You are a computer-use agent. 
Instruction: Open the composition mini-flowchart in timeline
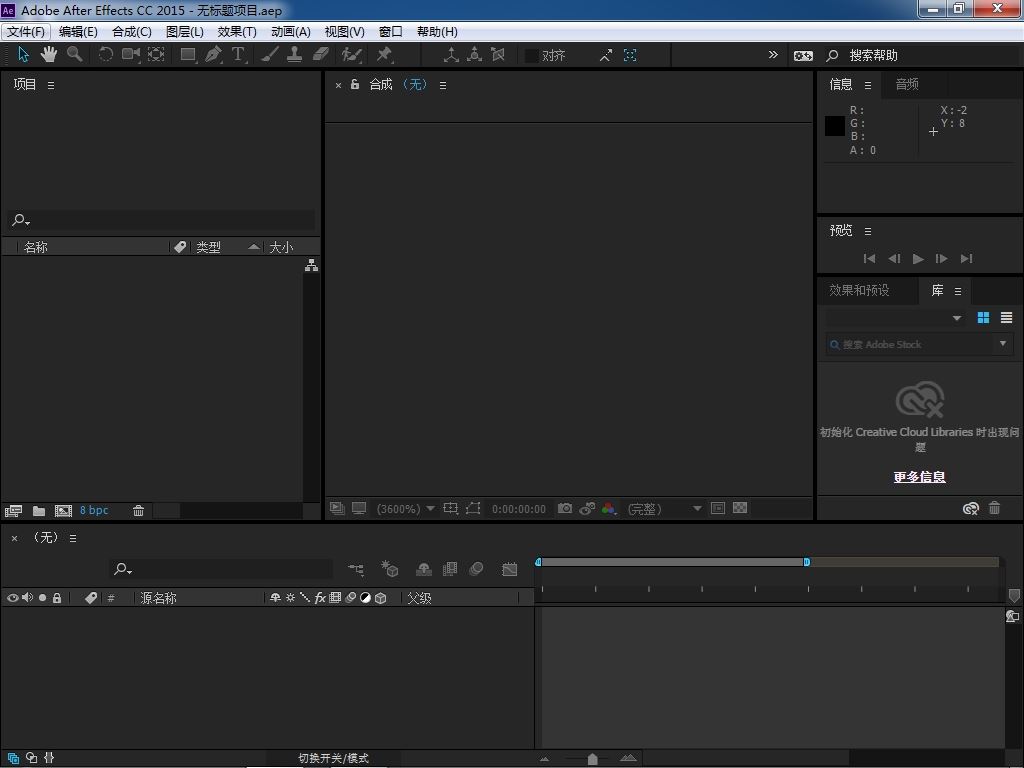pyautogui.click(x=356, y=569)
